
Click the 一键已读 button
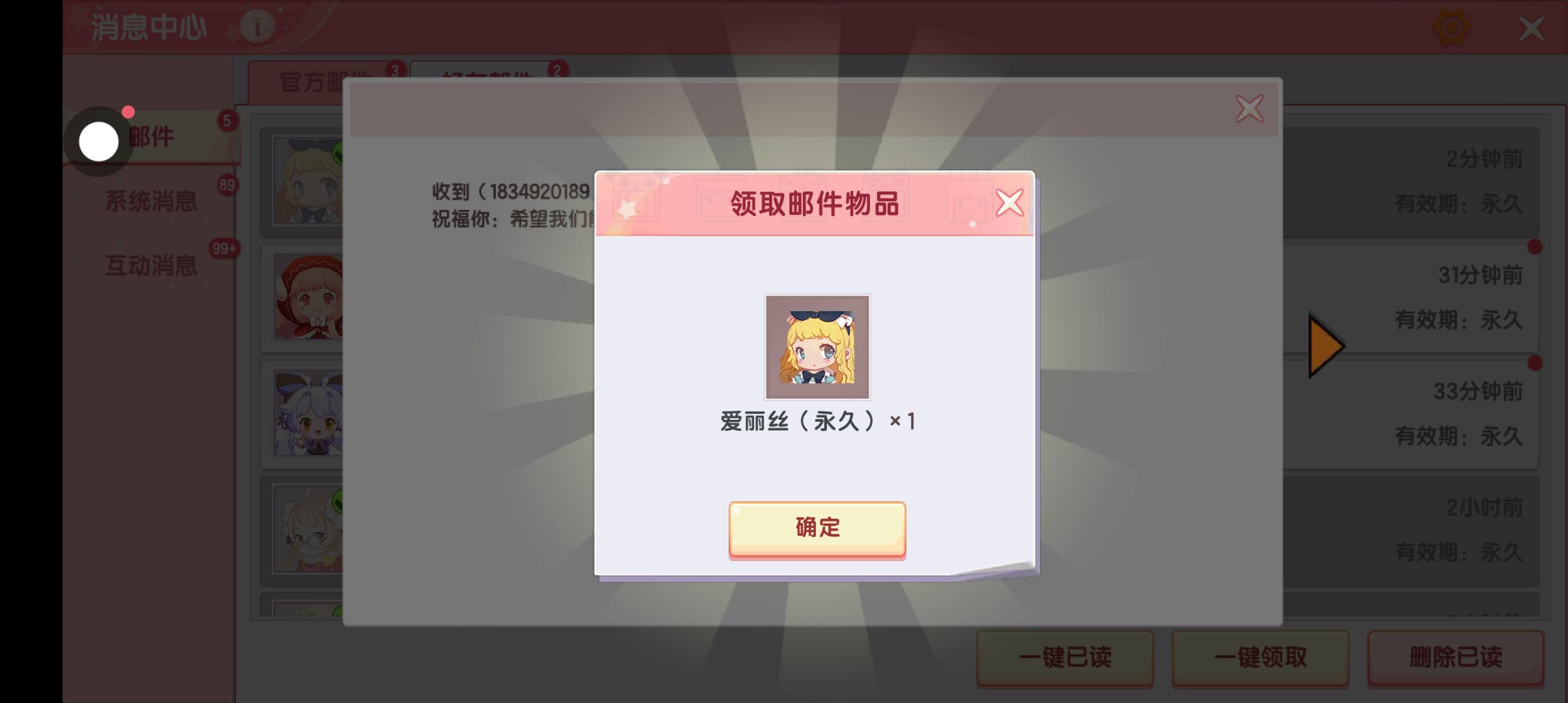[x=1065, y=657]
